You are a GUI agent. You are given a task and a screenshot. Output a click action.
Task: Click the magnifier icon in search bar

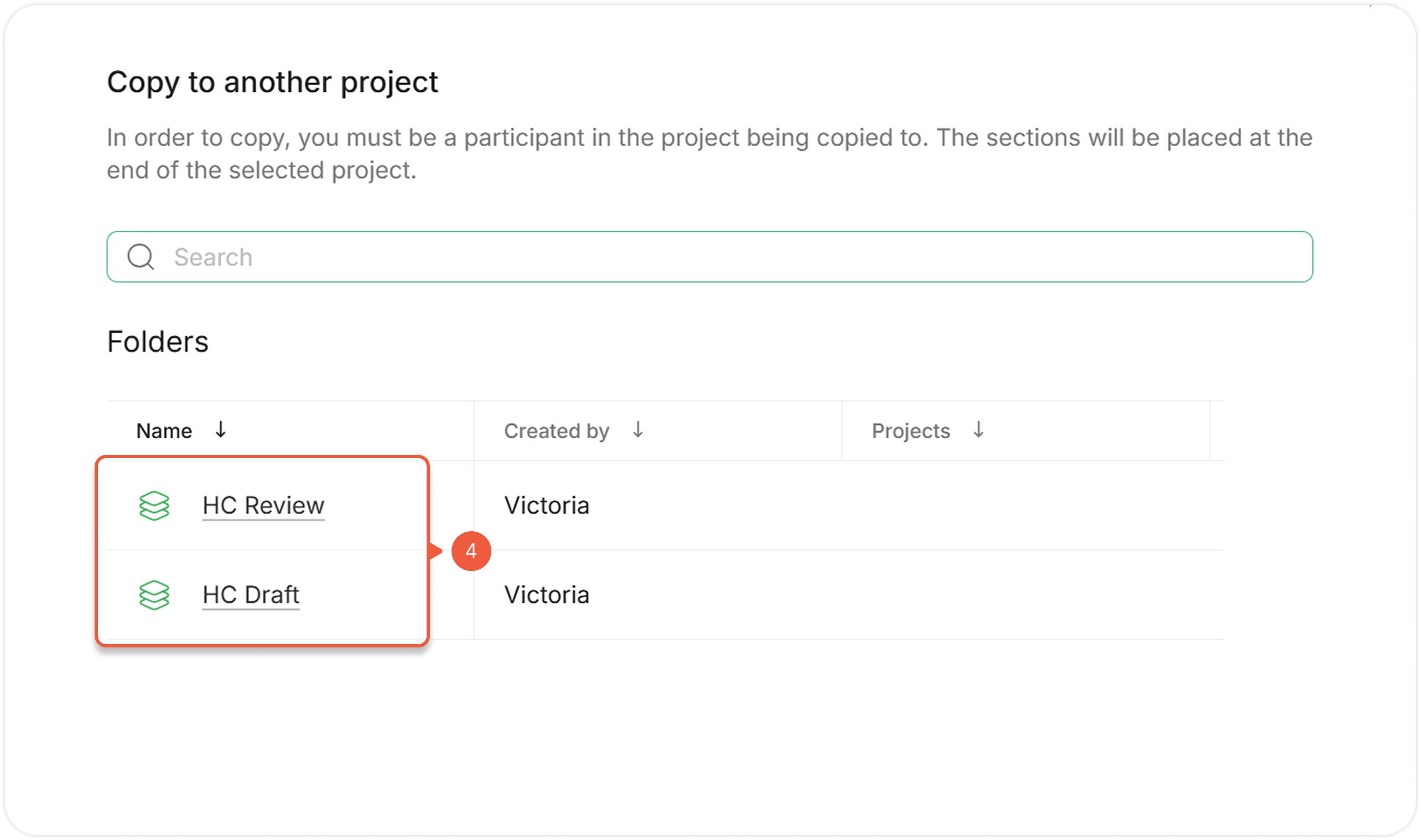click(141, 257)
